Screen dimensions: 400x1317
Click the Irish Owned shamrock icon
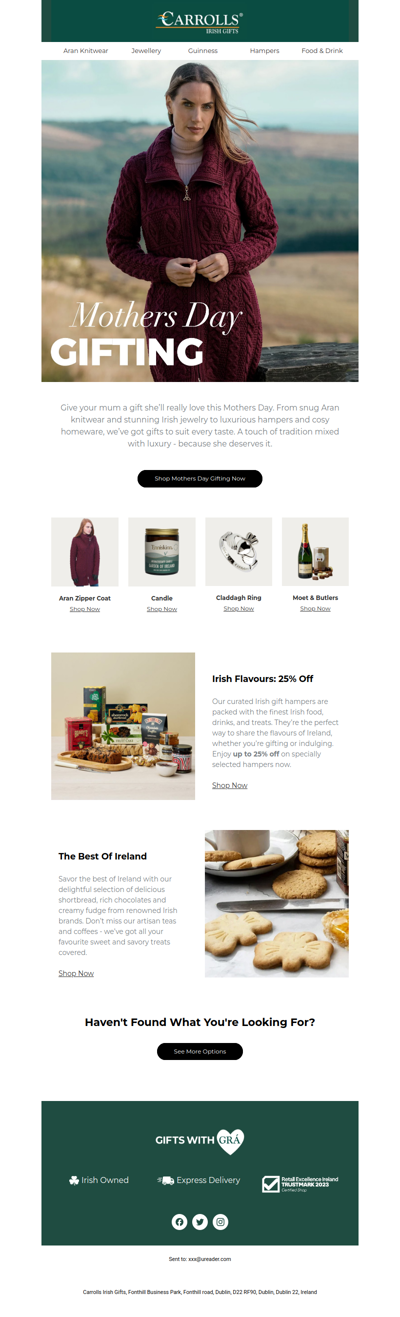pyautogui.click(x=74, y=1180)
